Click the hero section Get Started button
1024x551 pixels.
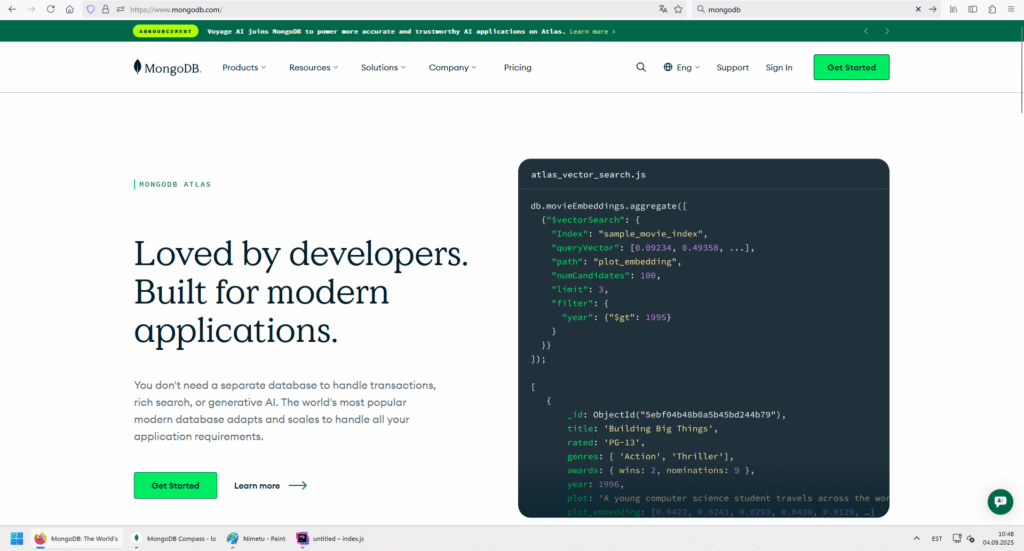click(175, 485)
